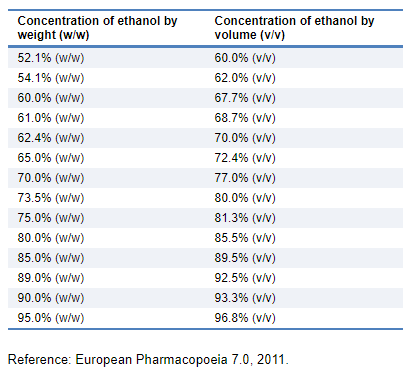The width and height of the screenshot is (409, 371).
Task: Click the 'Concentration of ethanol by volume (v/v)' header
Action: click(294, 28)
